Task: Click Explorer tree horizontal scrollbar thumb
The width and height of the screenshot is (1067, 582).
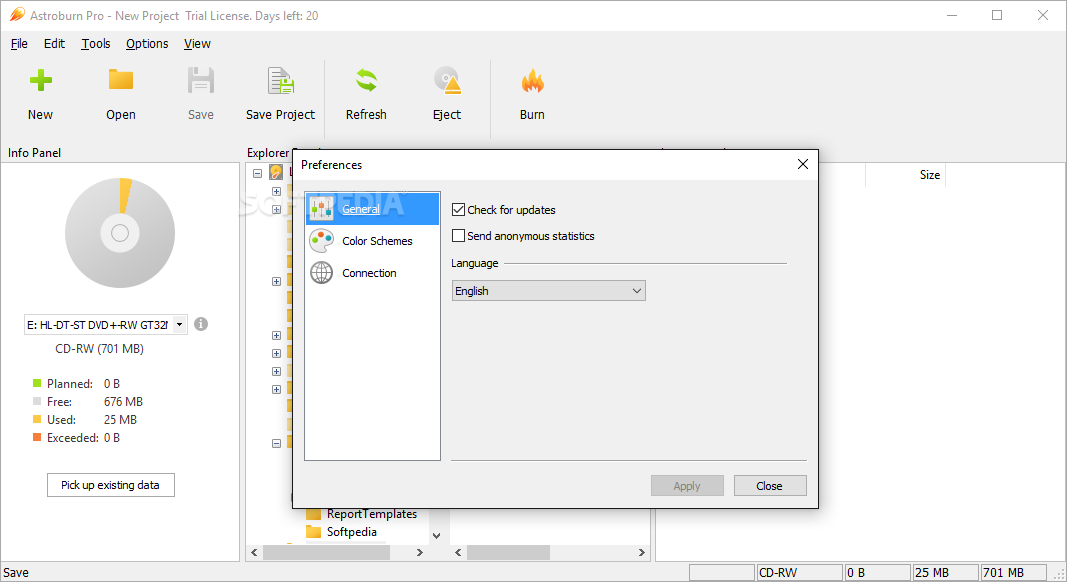Action: click(x=326, y=552)
